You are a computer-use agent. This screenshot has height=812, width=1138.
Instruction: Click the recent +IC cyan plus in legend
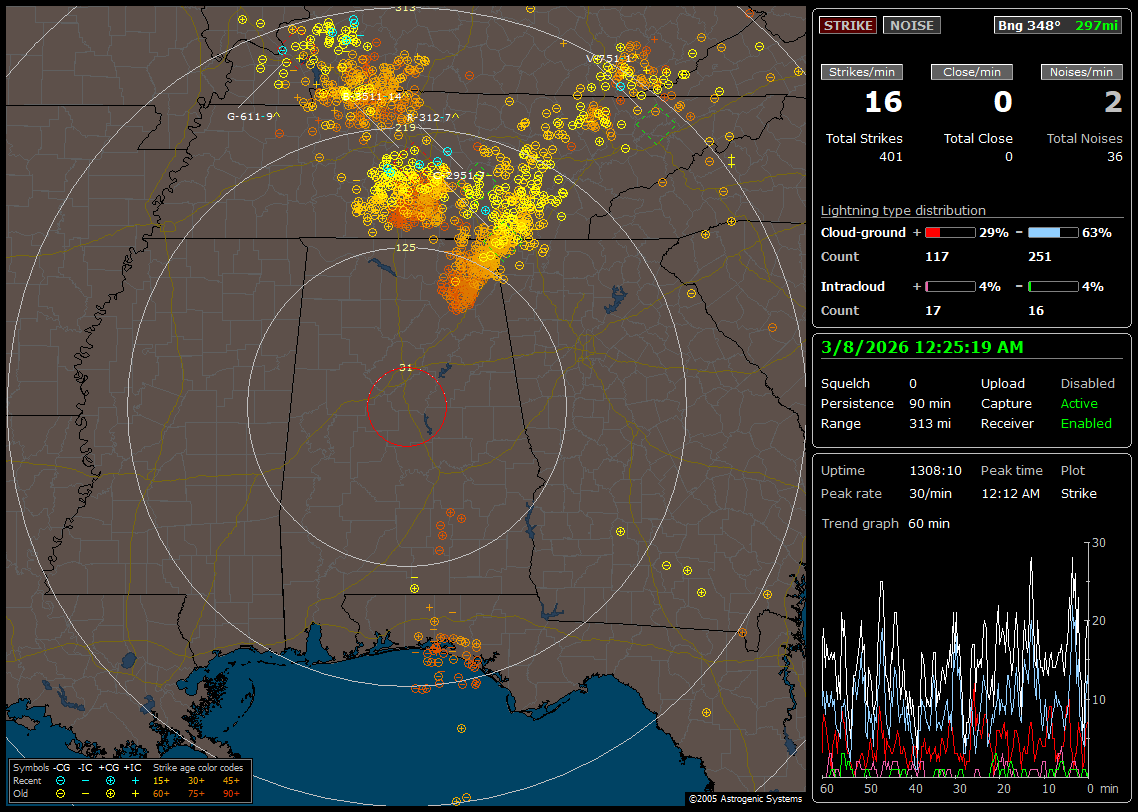(x=135, y=780)
